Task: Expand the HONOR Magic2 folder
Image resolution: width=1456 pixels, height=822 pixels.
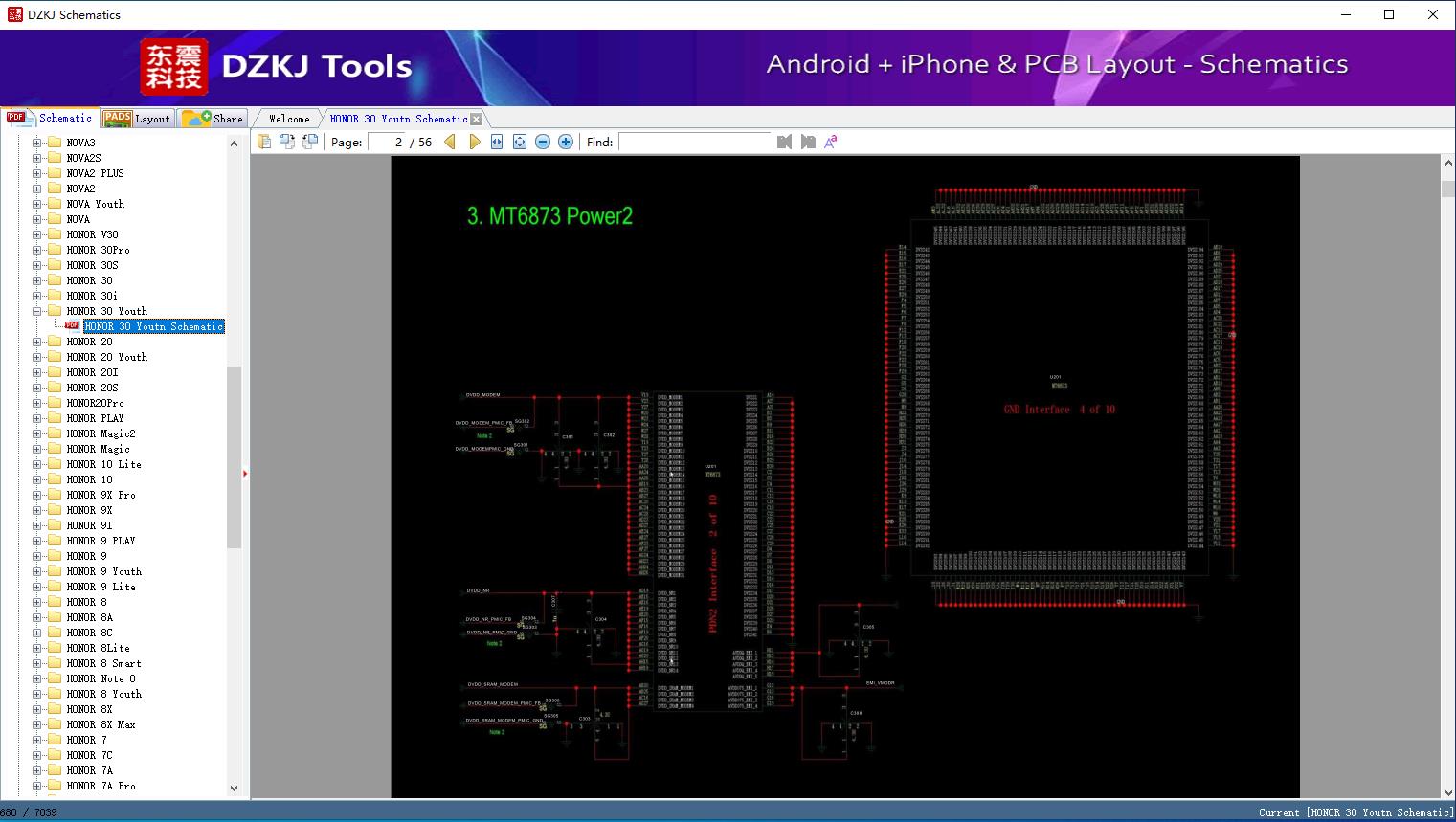Action: [x=37, y=433]
